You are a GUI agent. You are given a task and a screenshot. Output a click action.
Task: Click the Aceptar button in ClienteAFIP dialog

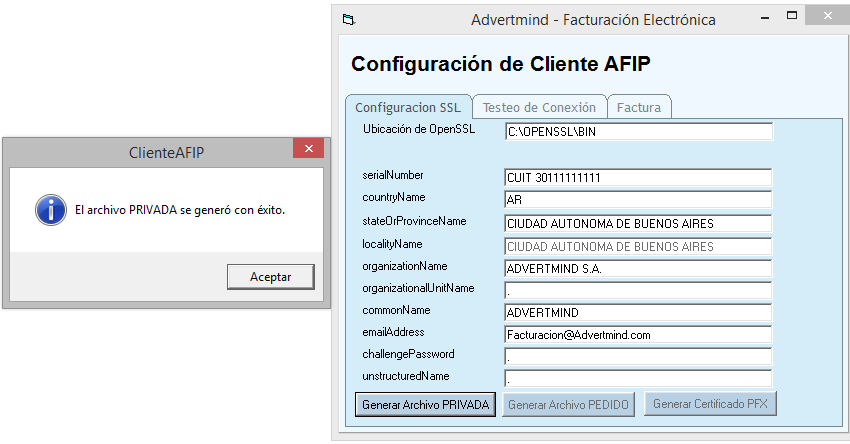[x=271, y=276]
